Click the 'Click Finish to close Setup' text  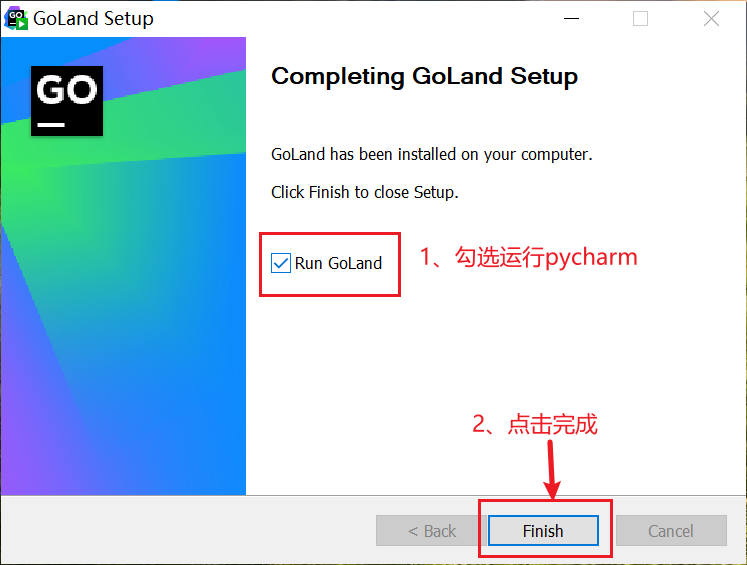click(364, 192)
